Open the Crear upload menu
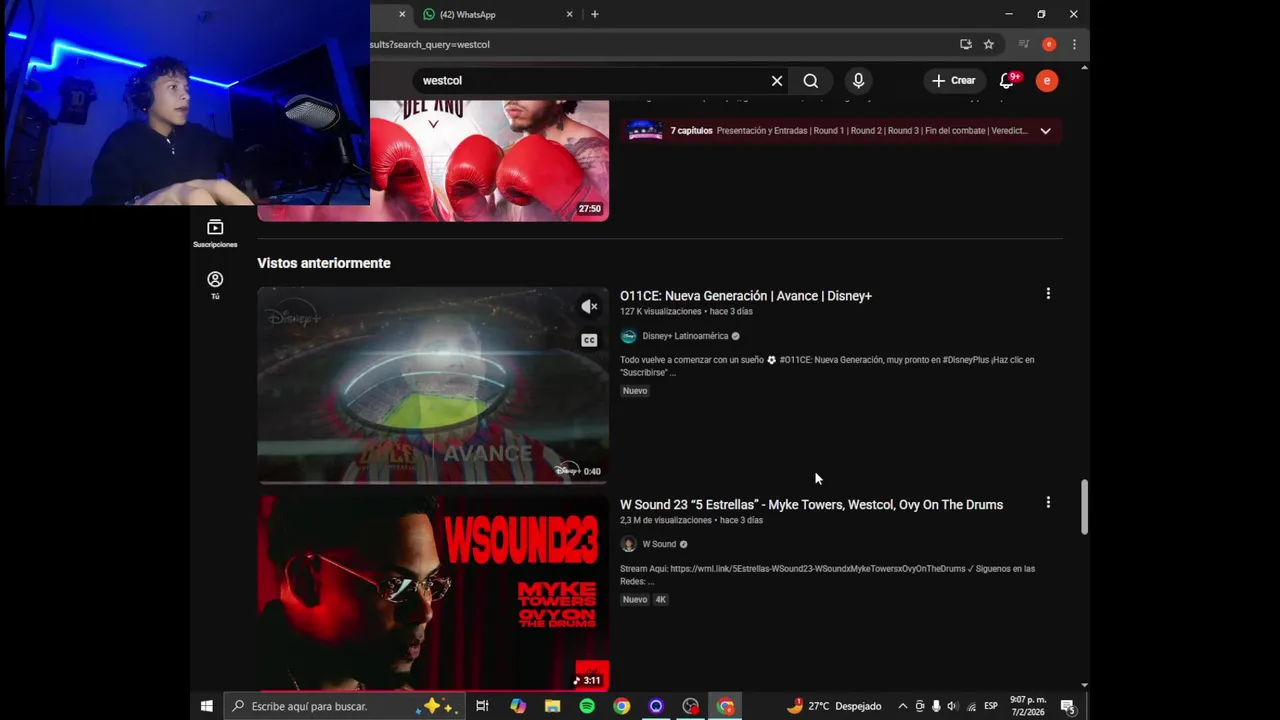1280x720 pixels. click(953, 80)
